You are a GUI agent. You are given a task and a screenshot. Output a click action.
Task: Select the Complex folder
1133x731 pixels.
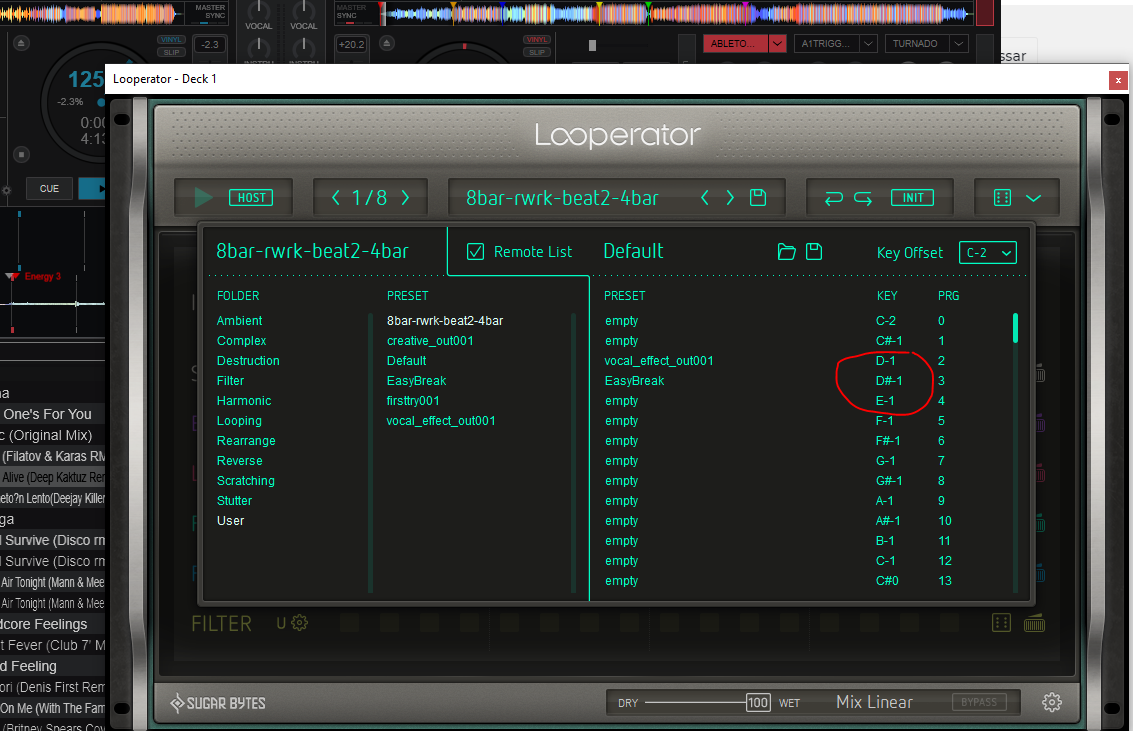(x=241, y=341)
